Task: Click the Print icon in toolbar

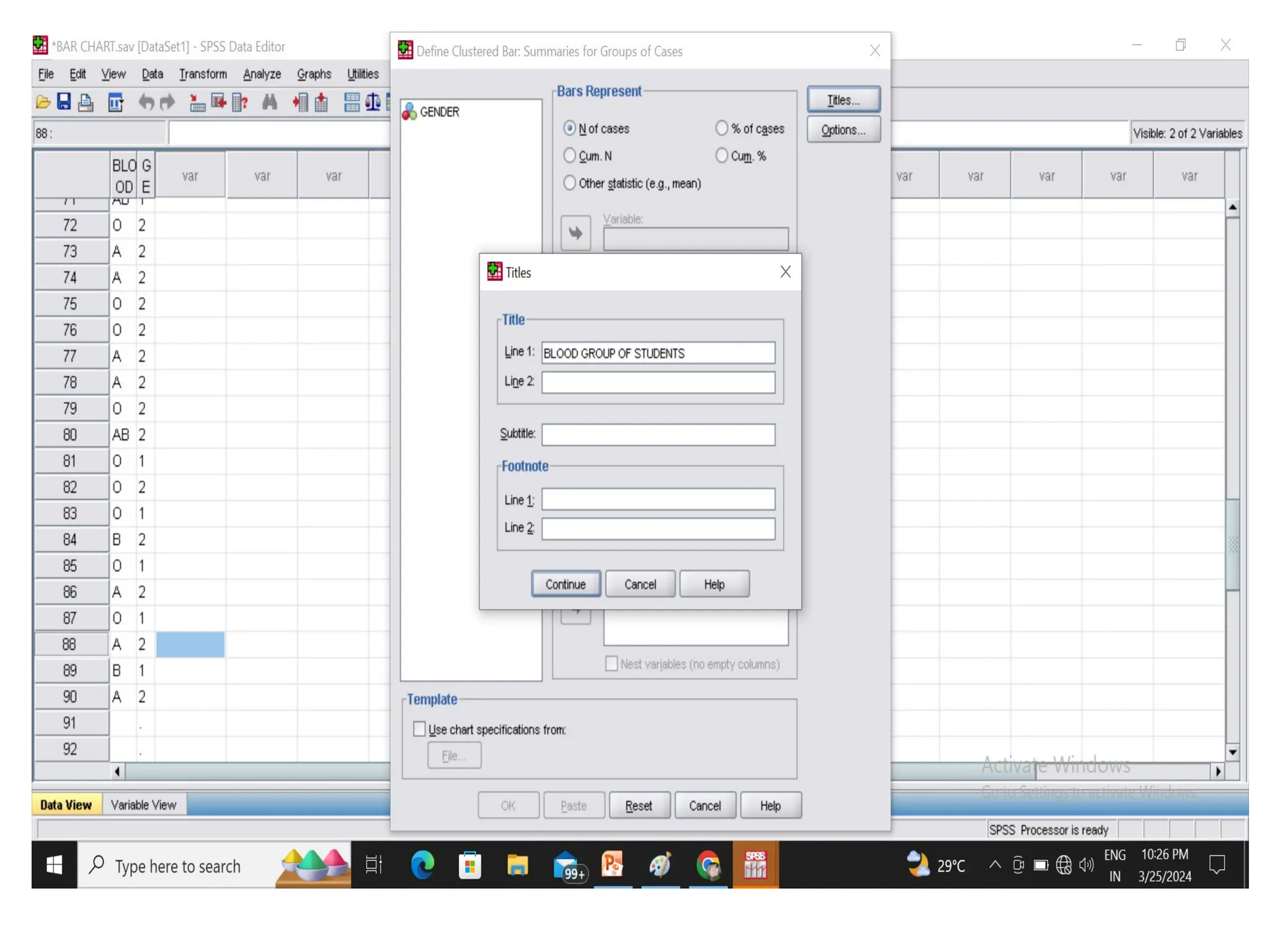Action: (86, 102)
